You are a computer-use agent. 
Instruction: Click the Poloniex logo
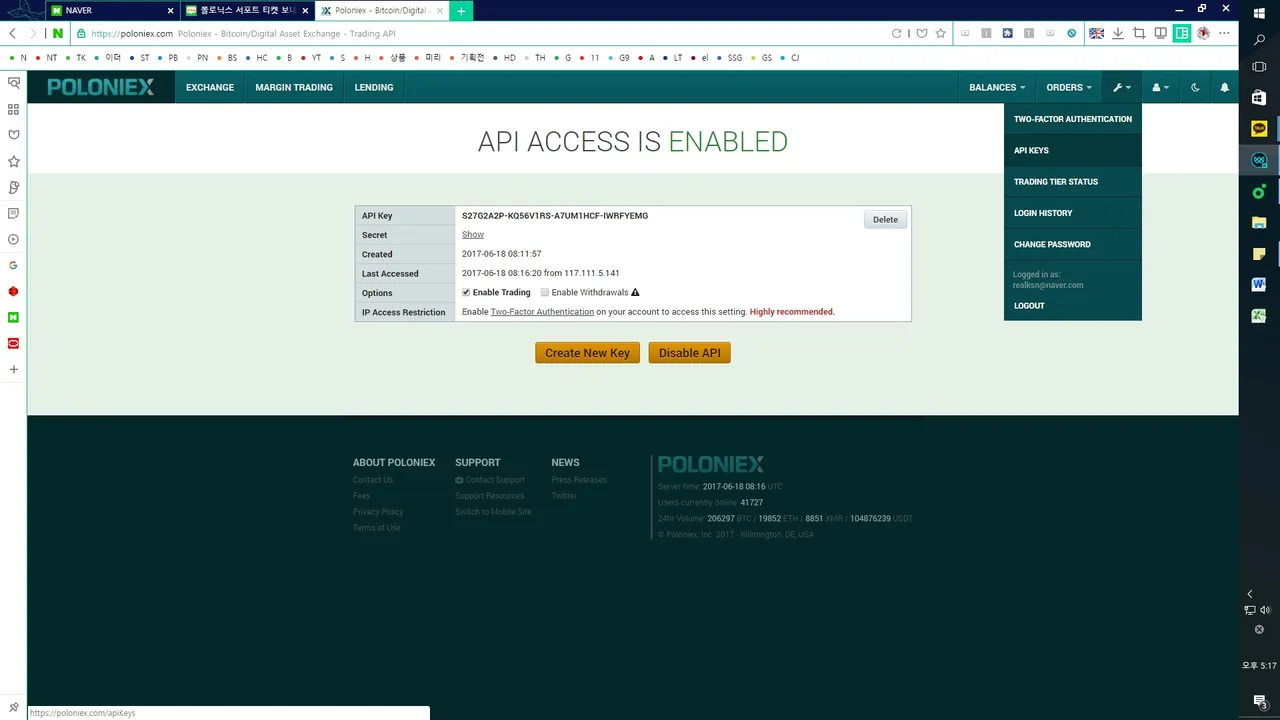click(x=101, y=87)
